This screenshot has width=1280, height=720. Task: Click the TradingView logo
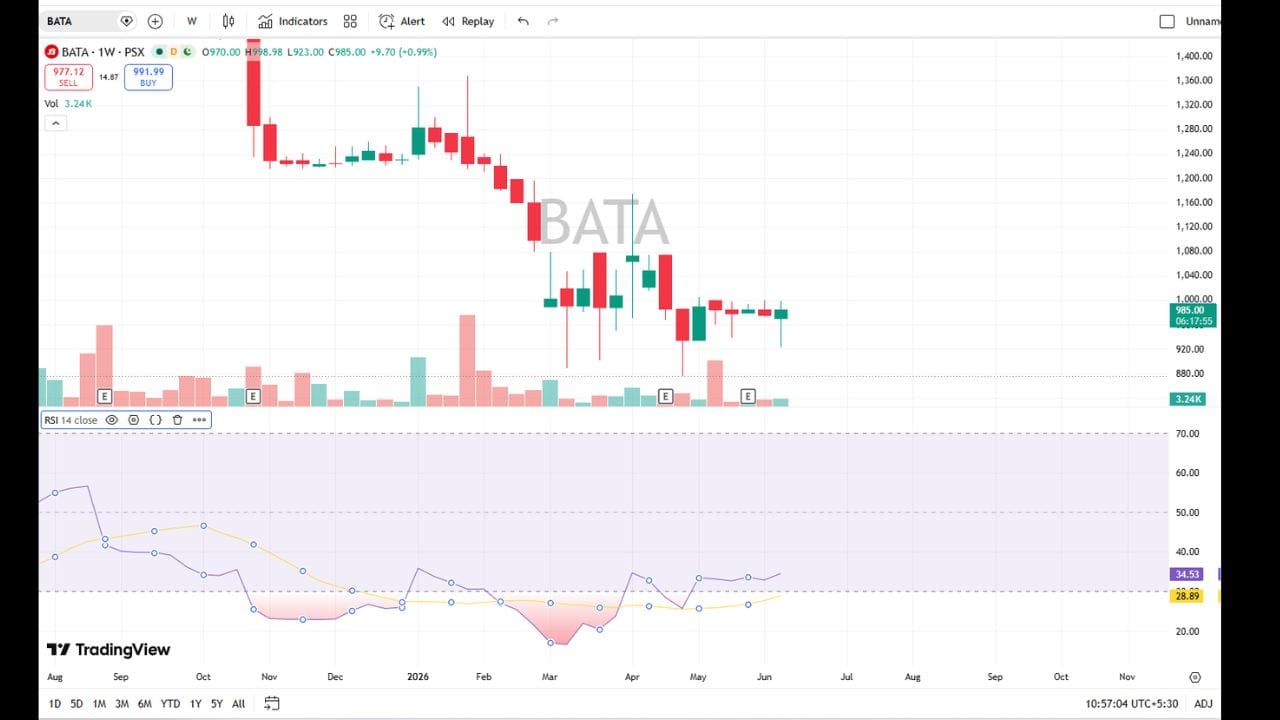click(108, 650)
